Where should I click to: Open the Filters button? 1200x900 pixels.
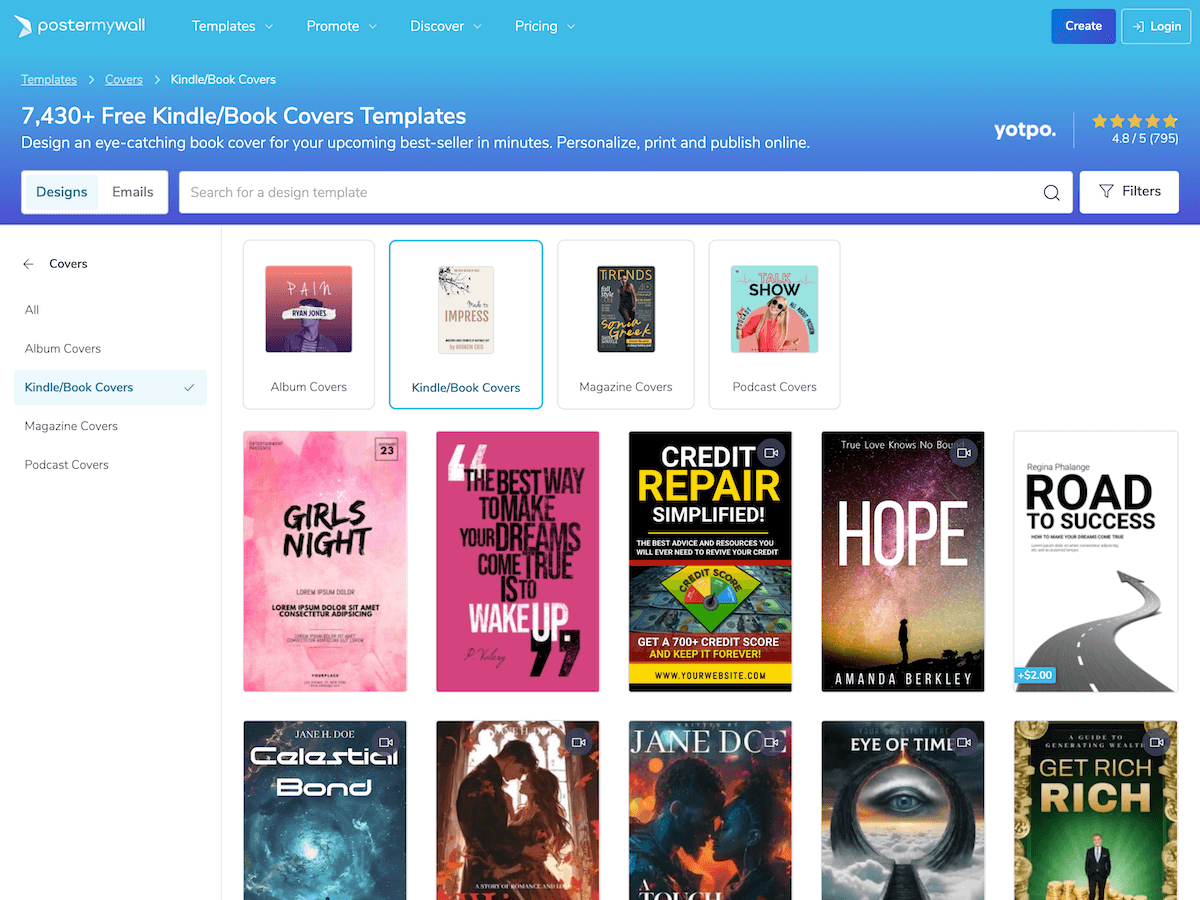[1129, 192]
